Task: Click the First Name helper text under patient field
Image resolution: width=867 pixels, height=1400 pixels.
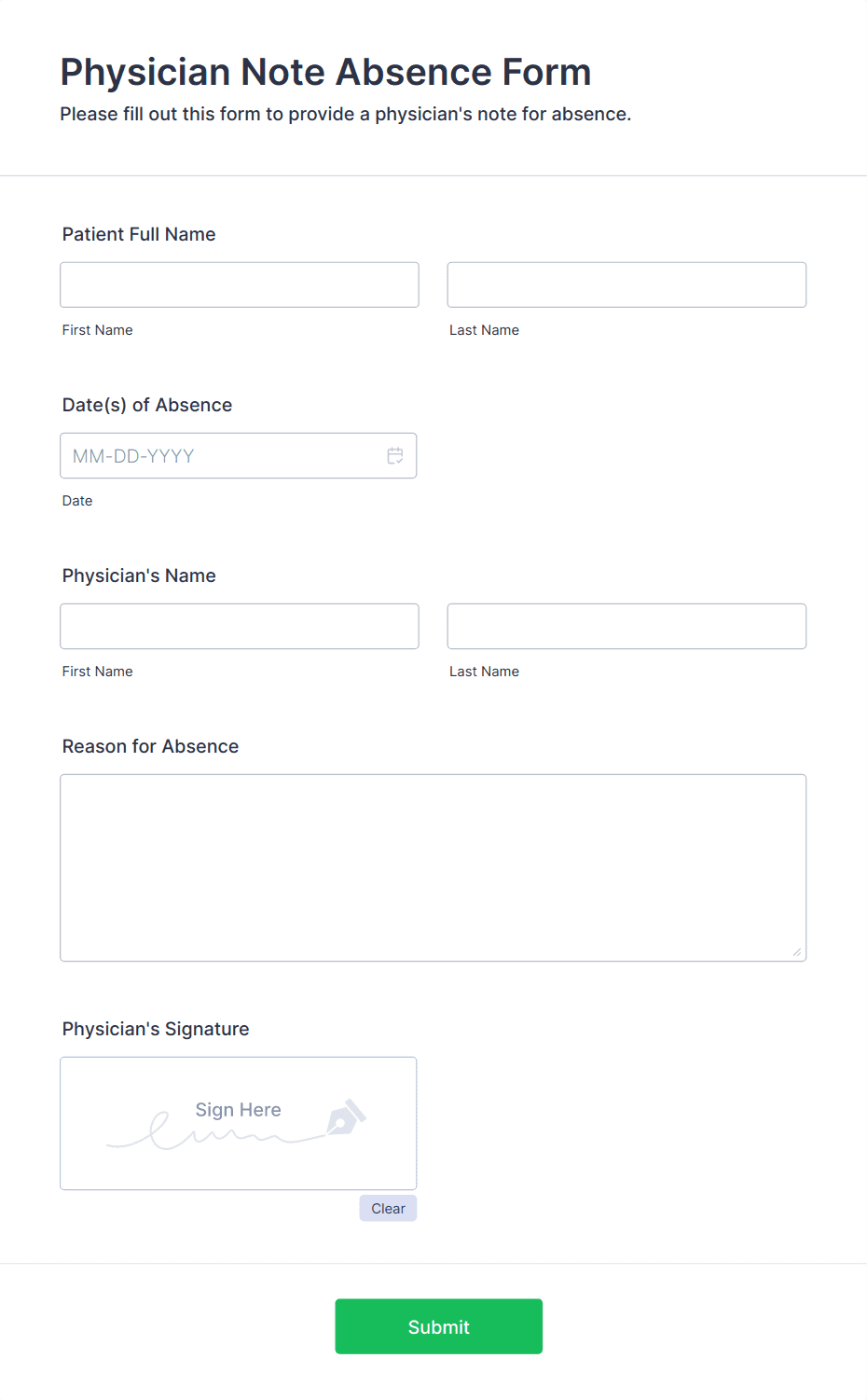Action: tap(97, 329)
